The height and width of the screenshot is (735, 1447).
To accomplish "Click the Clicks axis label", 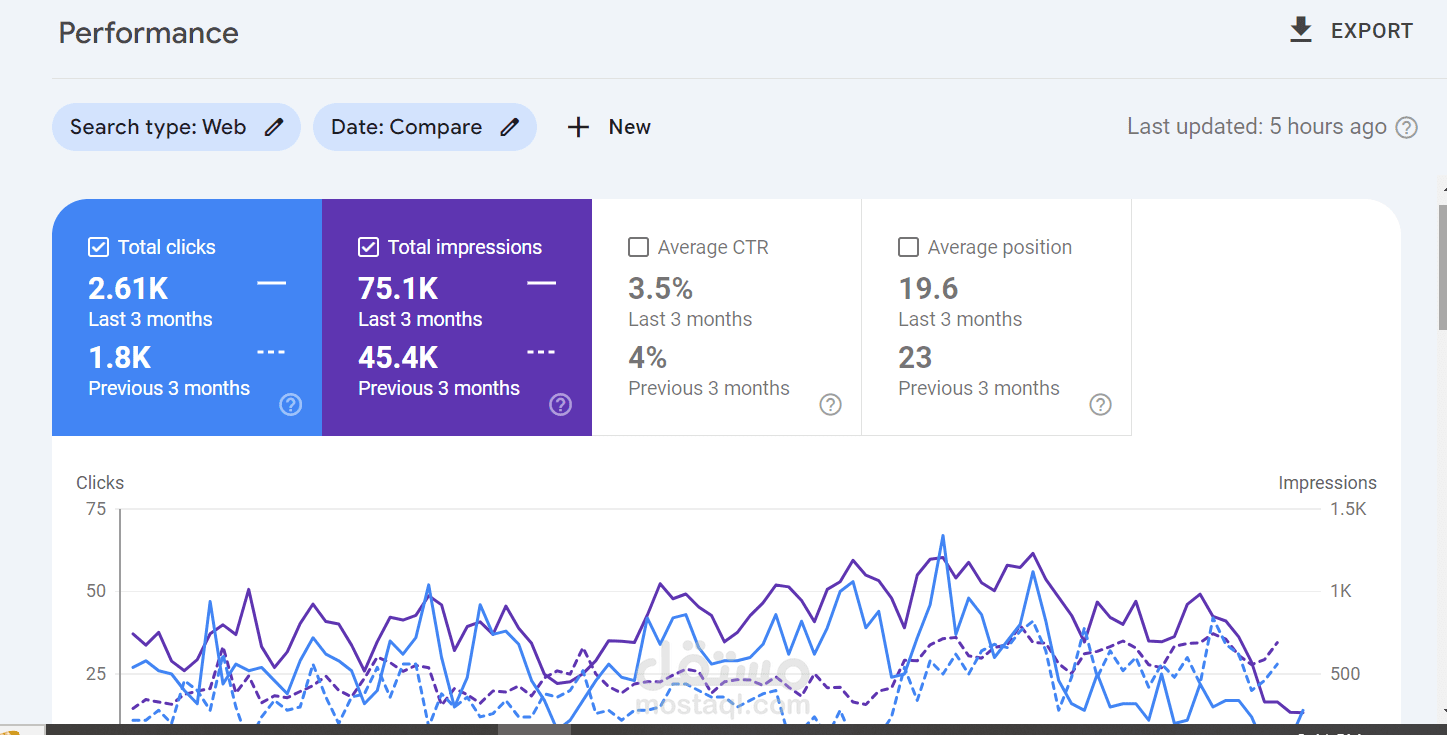I will (100, 483).
